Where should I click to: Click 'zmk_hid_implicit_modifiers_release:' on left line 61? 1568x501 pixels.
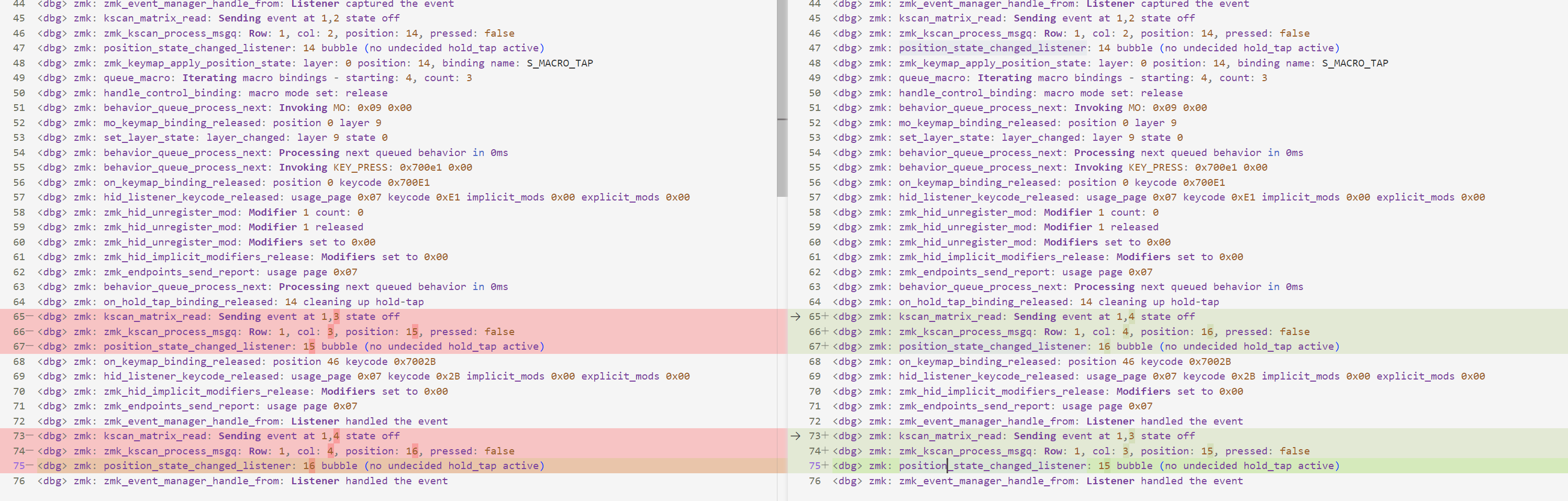click(209, 257)
